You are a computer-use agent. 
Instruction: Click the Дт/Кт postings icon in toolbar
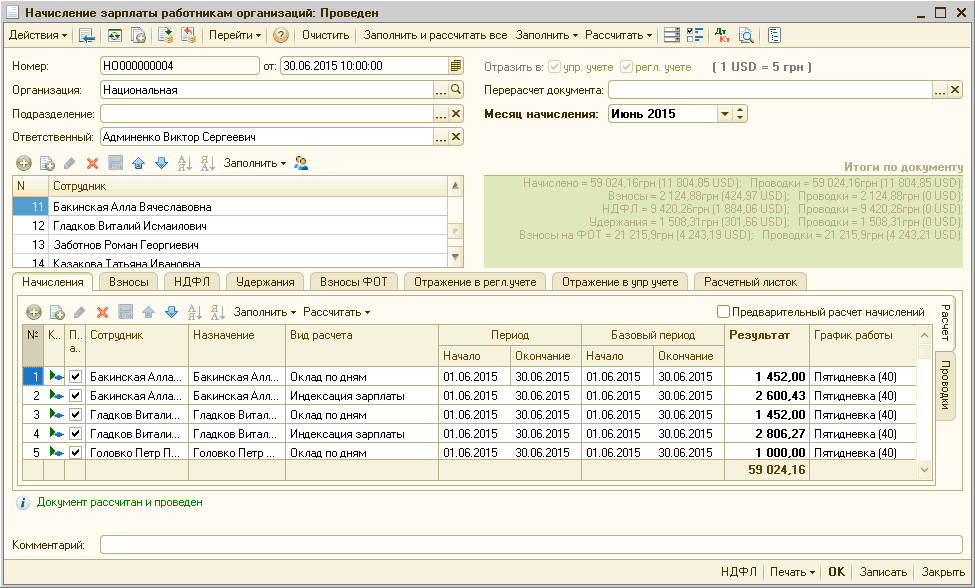click(x=723, y=35)
